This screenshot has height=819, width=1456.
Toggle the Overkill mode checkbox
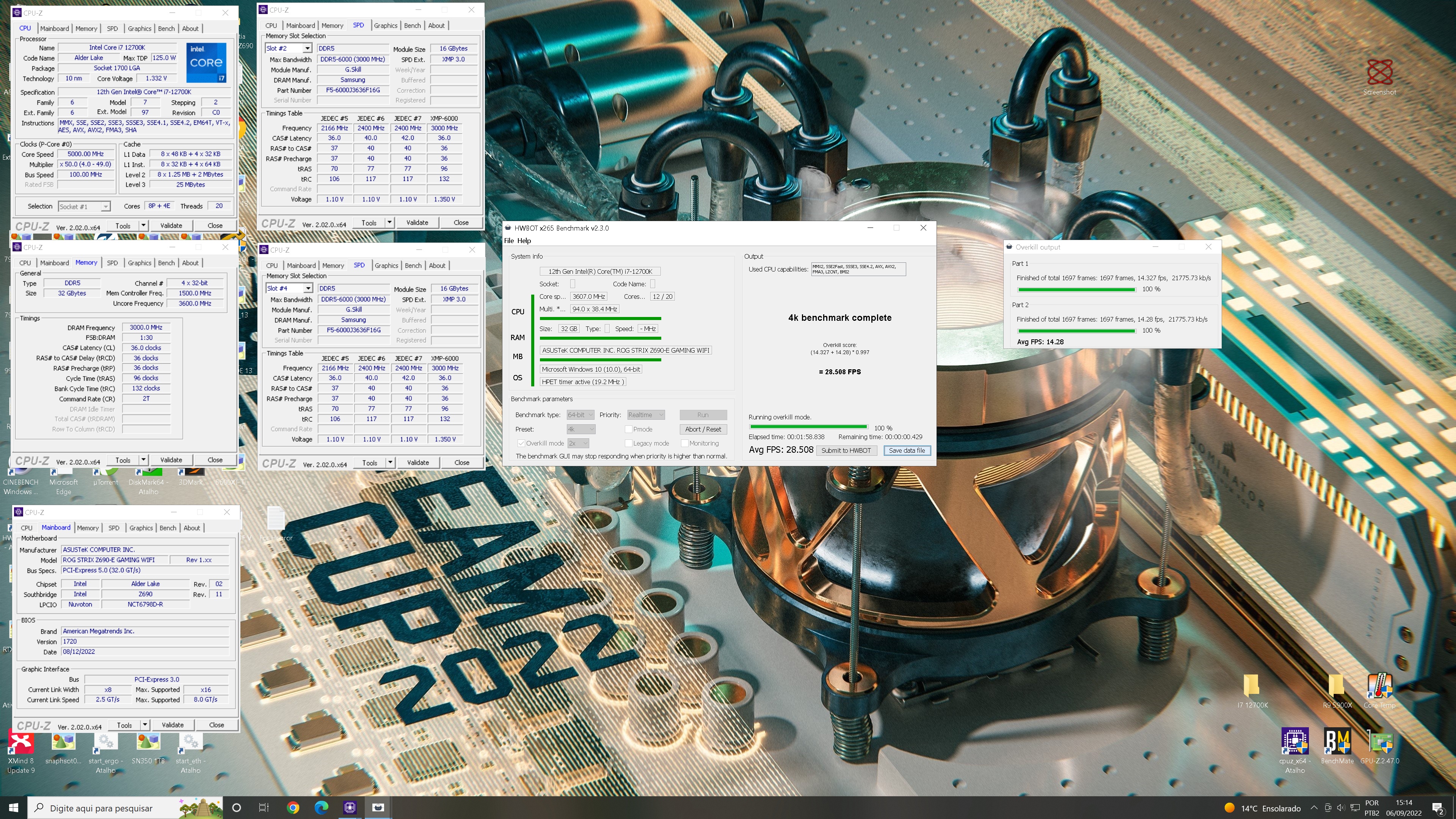(x=521, y=443)
